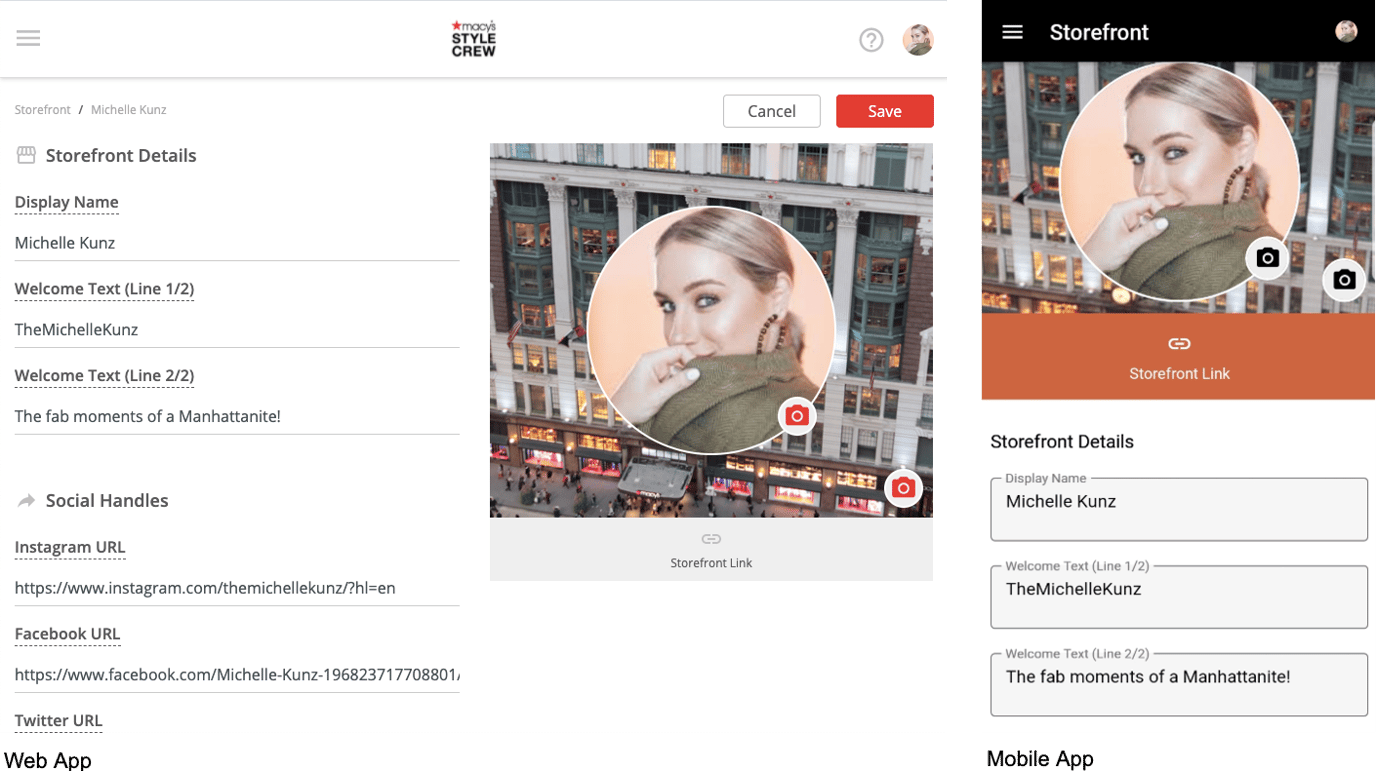Screen dimensions: 1376x771
Task: Open the hamburger navigation menu in the web app
Action: pos(28,38)
